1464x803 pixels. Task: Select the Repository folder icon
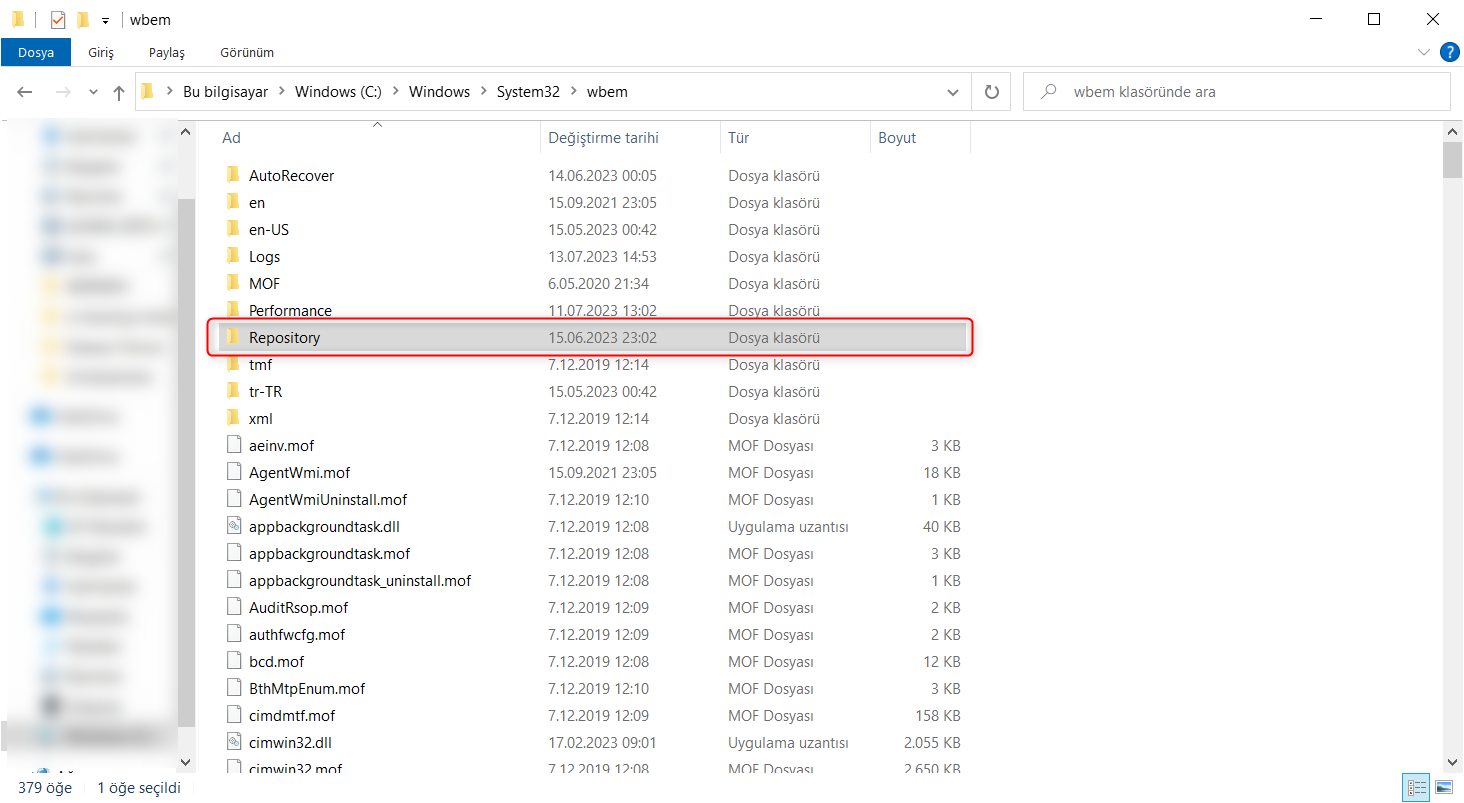click(233, 337)
